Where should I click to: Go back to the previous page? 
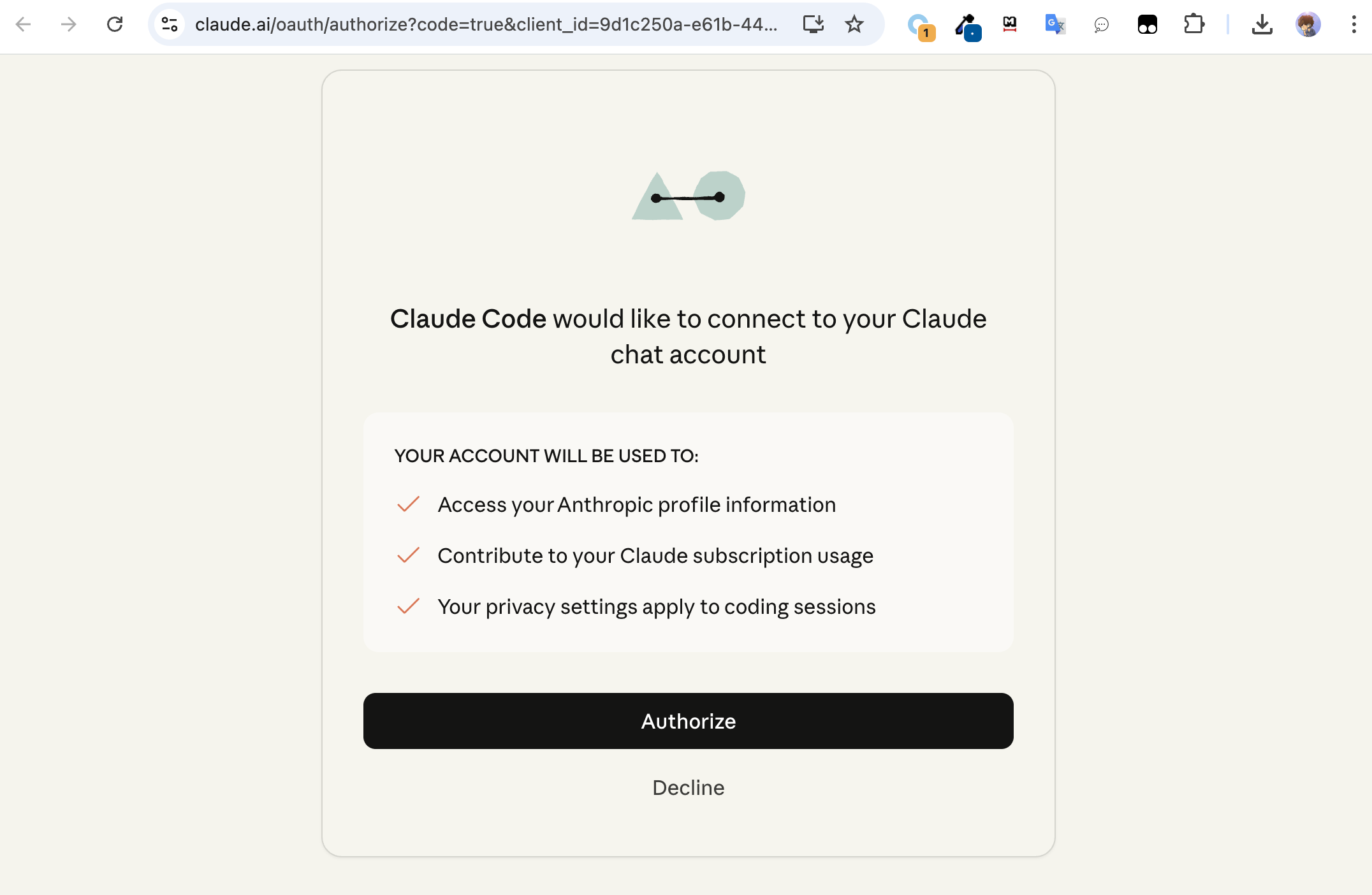coord(23,24)
